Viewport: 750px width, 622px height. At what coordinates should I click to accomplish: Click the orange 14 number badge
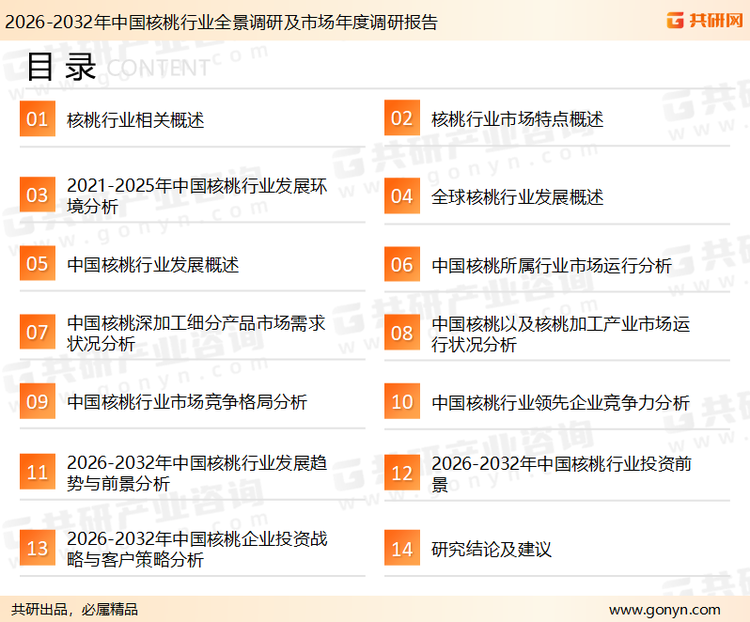tap(402, 548)
